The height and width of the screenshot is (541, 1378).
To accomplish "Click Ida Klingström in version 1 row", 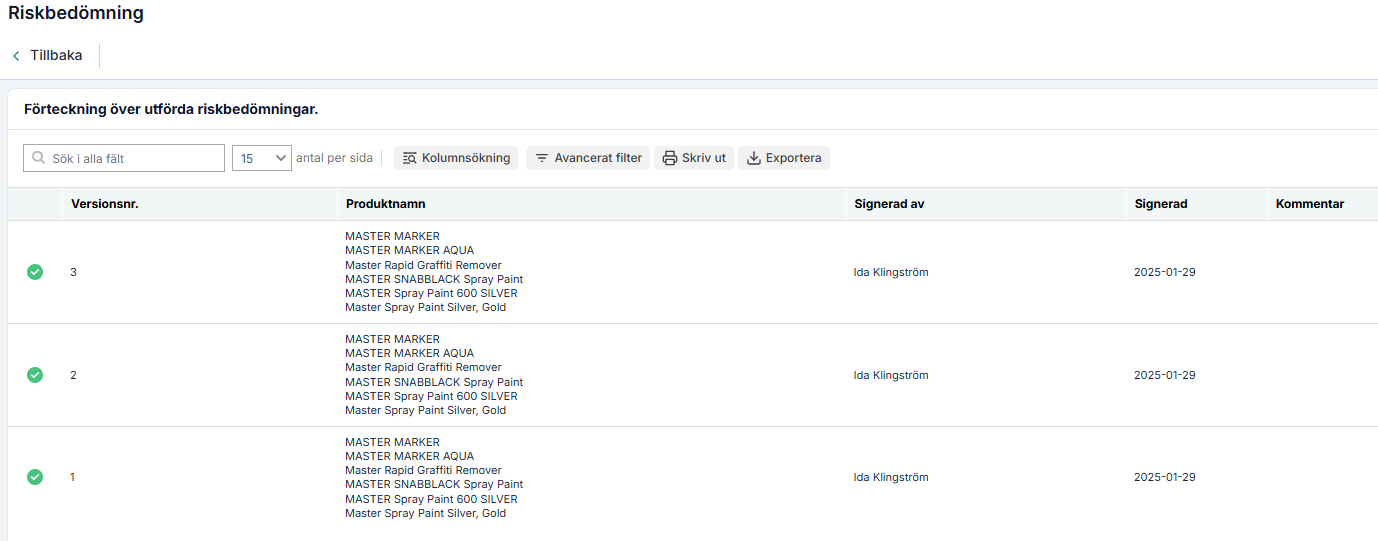I will (891, 477).
